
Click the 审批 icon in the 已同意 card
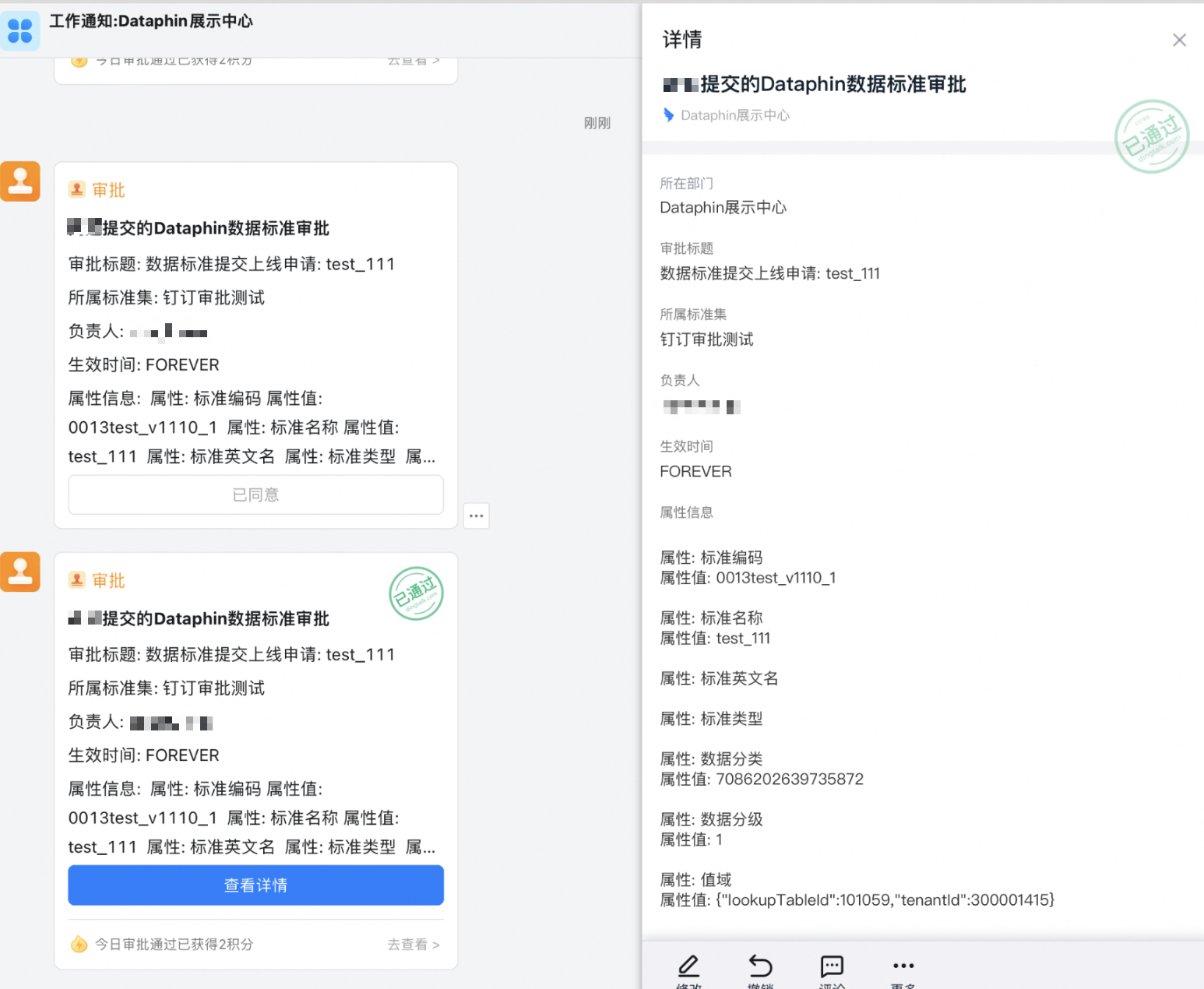point(77,189)
